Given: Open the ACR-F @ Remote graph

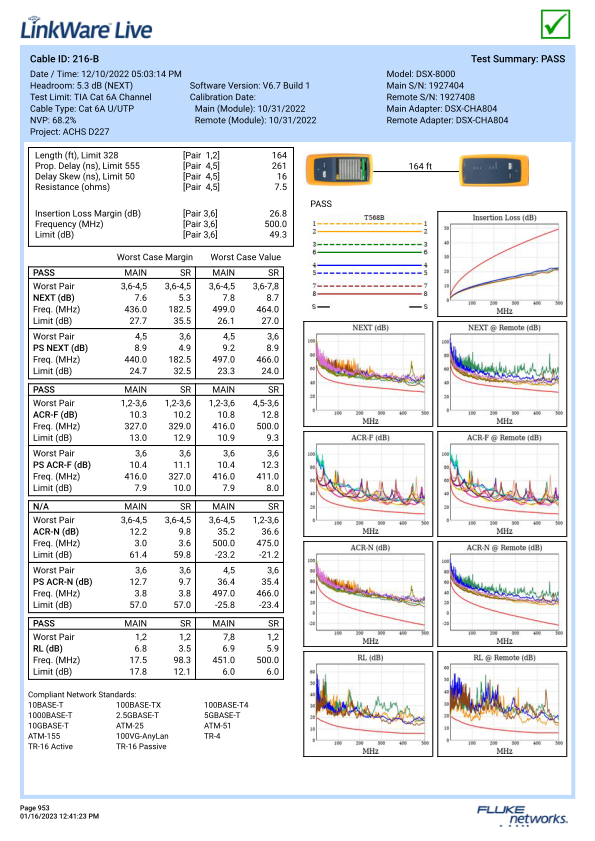Looking at the screenshot, I should click(x=502, y=484).
